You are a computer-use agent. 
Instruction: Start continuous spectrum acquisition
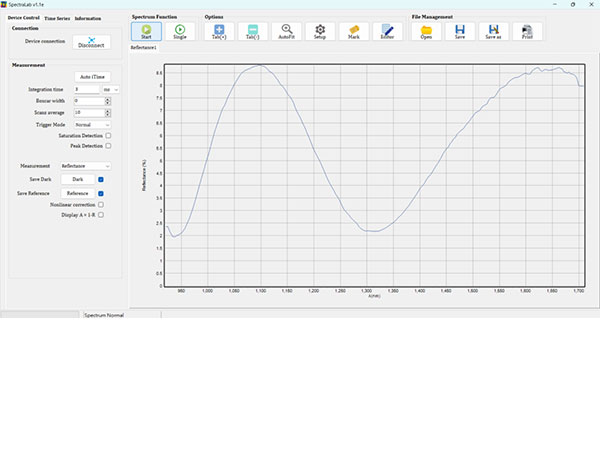(146, 31)
